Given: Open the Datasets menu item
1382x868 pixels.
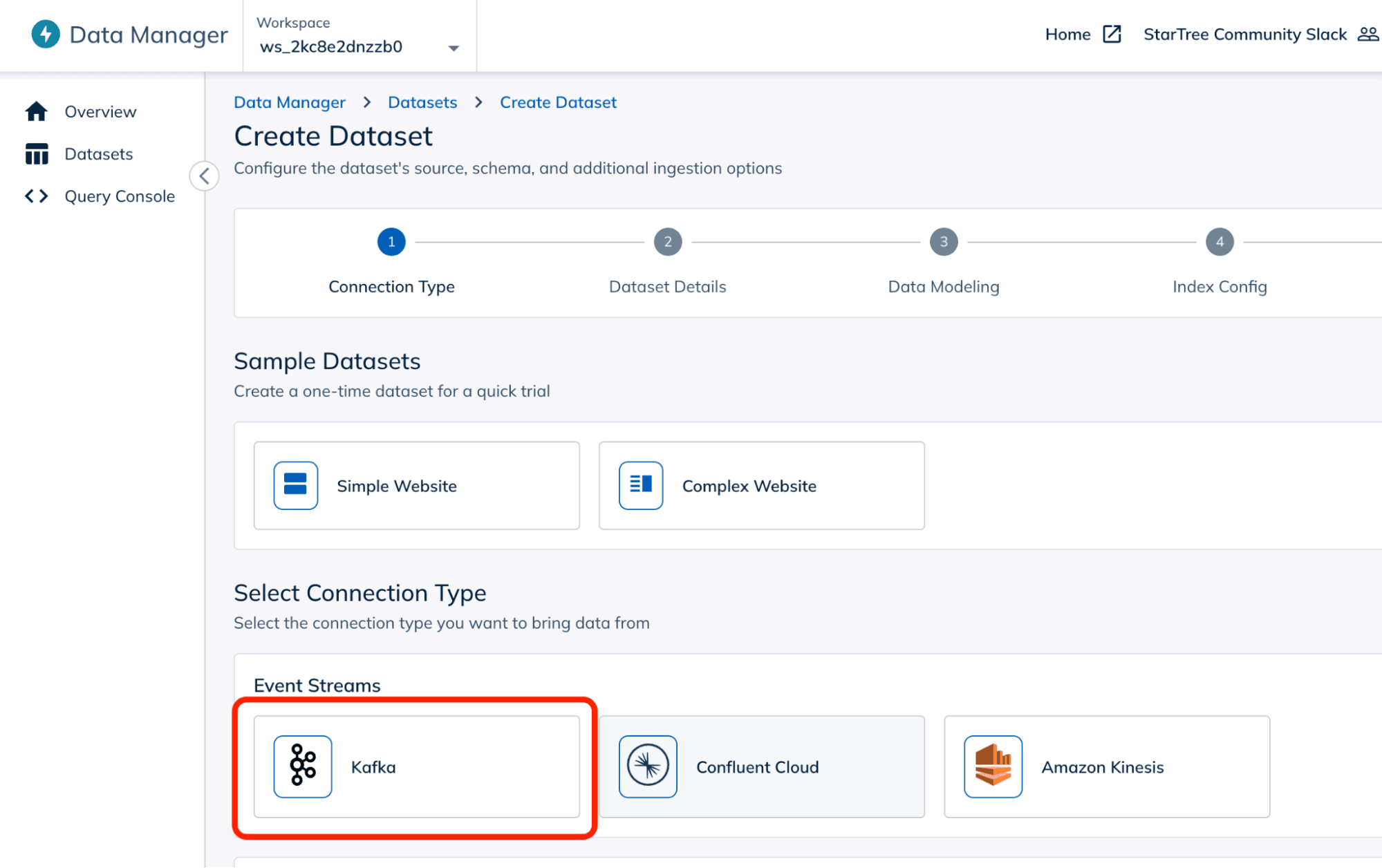Looking at the screenshot, I should pos(98,153).
